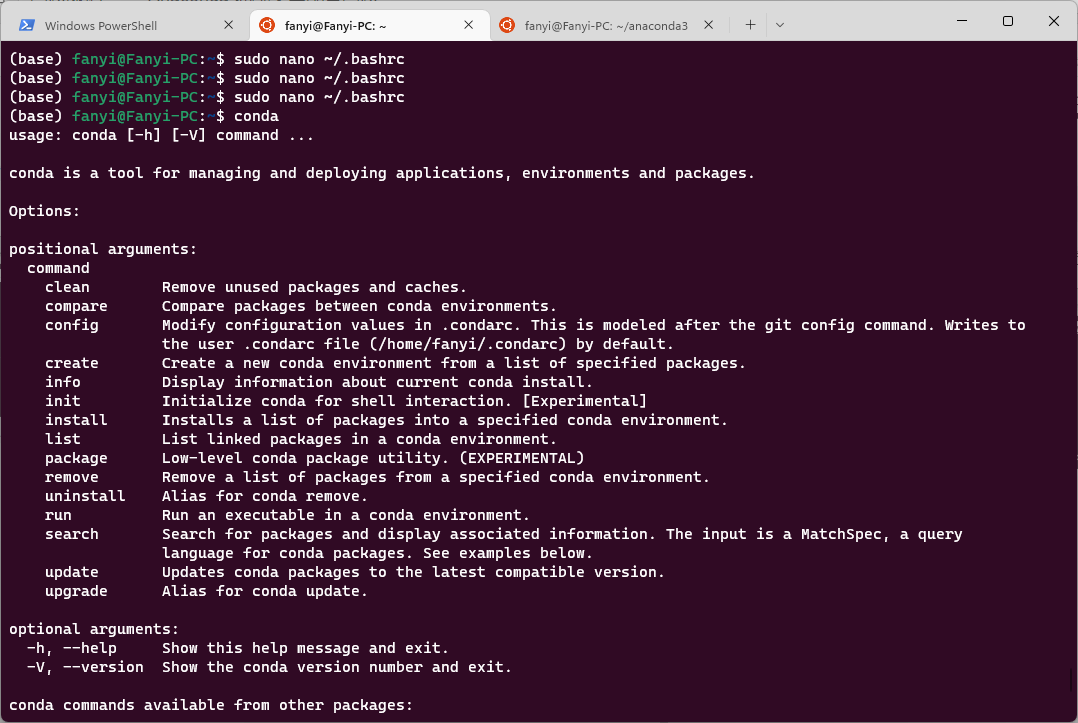
Task: Click the Ubuntu icon on the ~ tab
Action: [267, 25]
